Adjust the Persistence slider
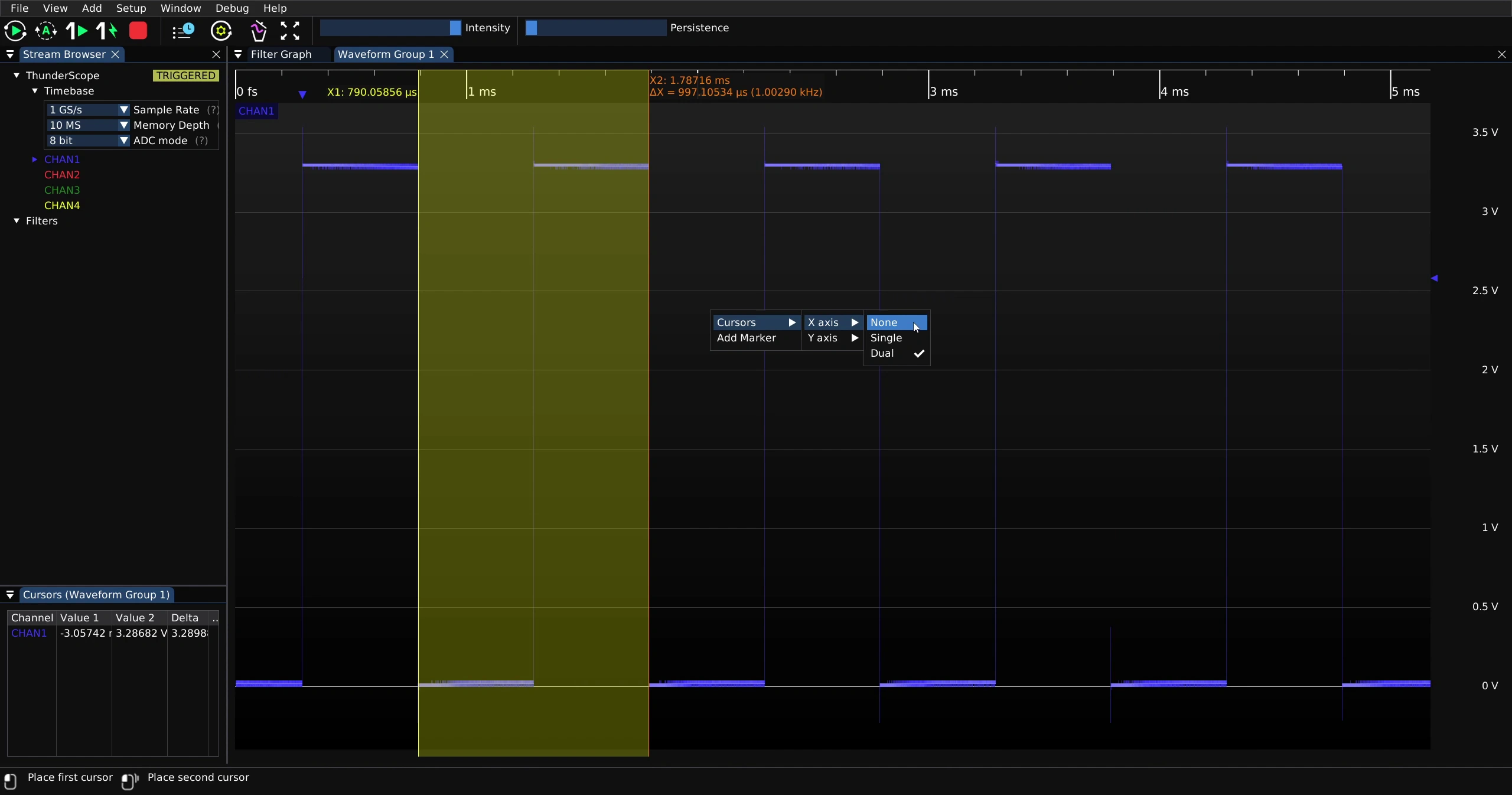Image resolution: width=1512 pixels, height=795 pixels. pyautogui.click(x=596, y=28)
